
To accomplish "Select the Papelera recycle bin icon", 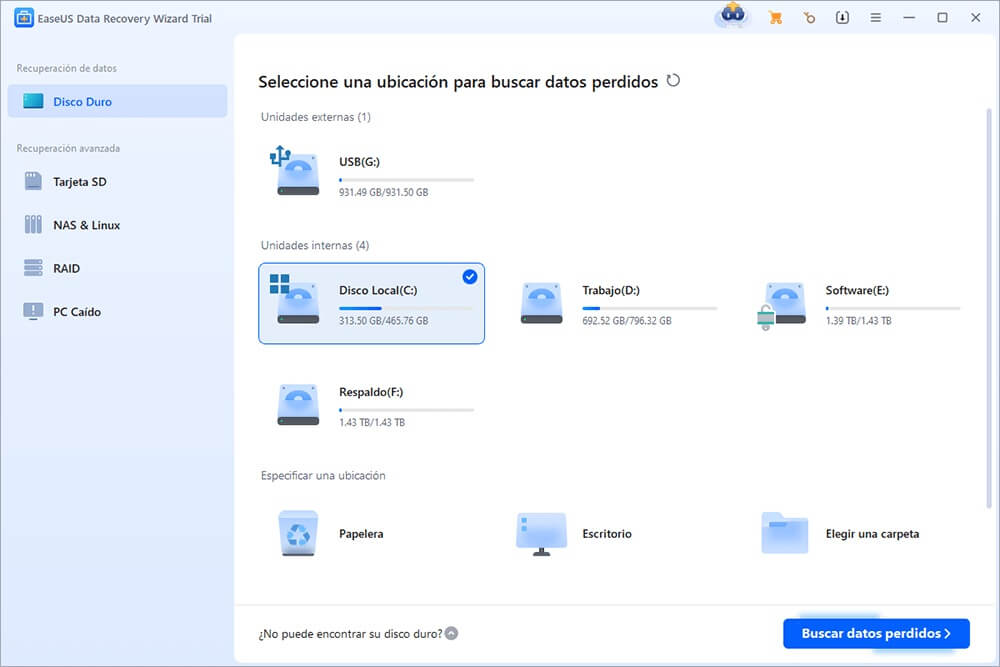I will coord(298,533).
